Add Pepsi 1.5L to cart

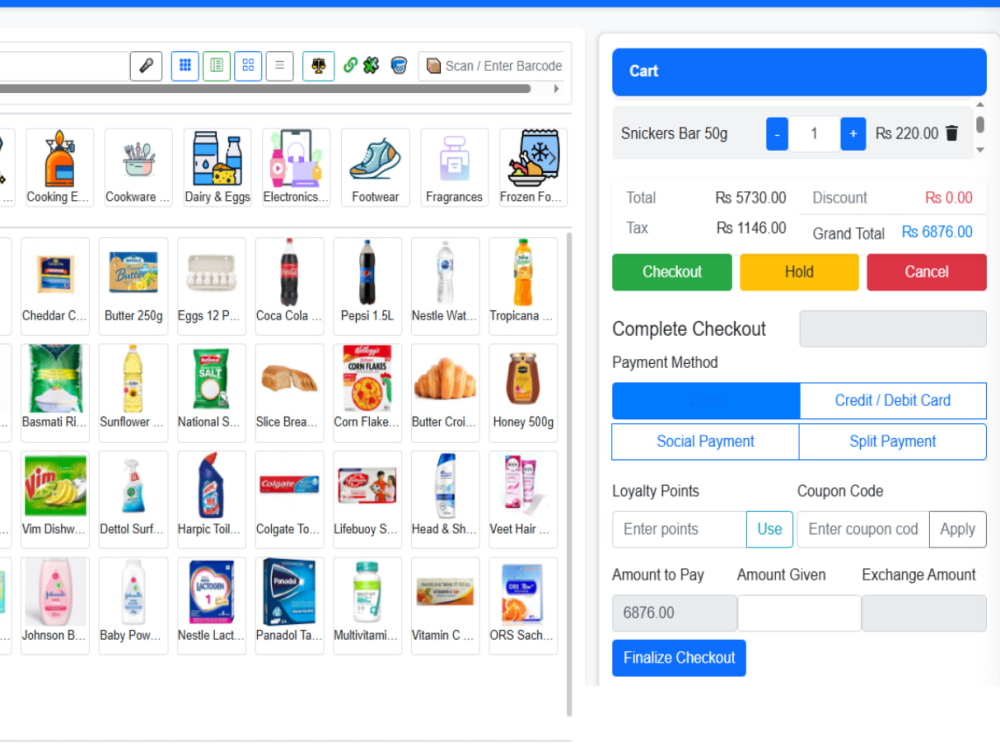click(367, 286)
